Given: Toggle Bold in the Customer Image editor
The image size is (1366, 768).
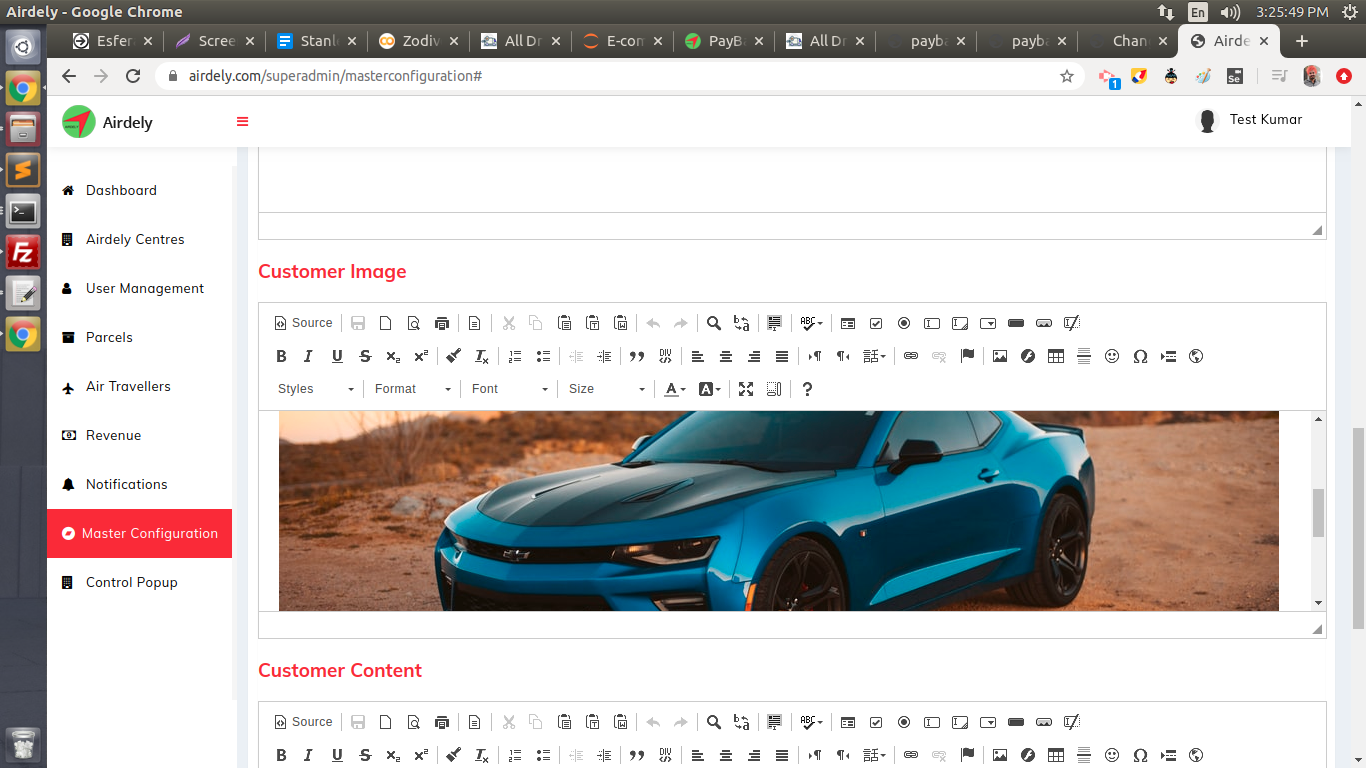Looking at the screenshot, I should click(281, 356).
